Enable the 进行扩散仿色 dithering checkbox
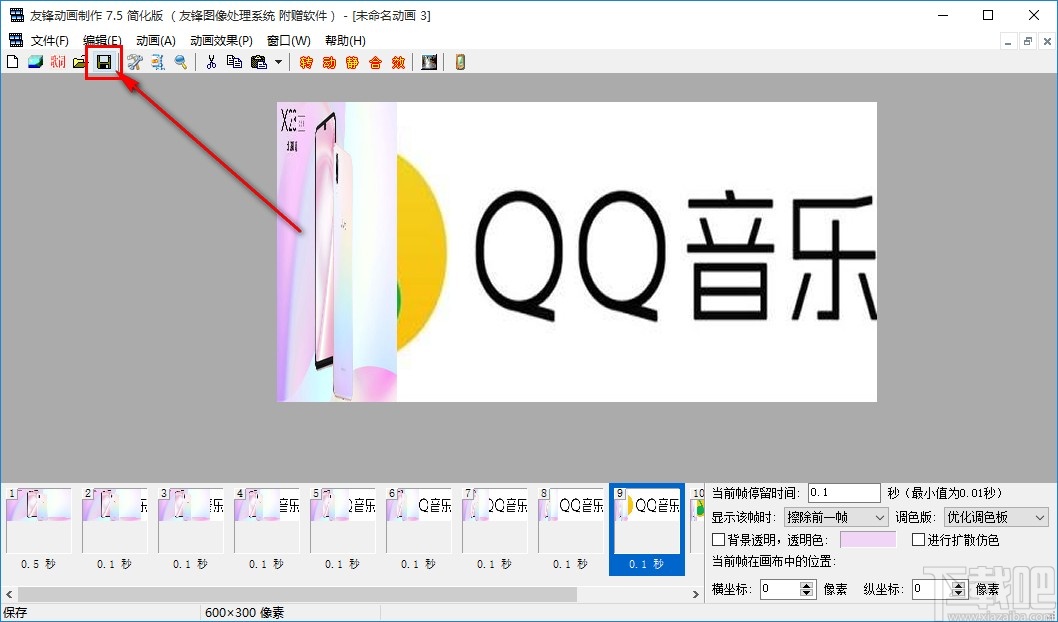This screenshot has width=1058, height=622. pos(918,540)
